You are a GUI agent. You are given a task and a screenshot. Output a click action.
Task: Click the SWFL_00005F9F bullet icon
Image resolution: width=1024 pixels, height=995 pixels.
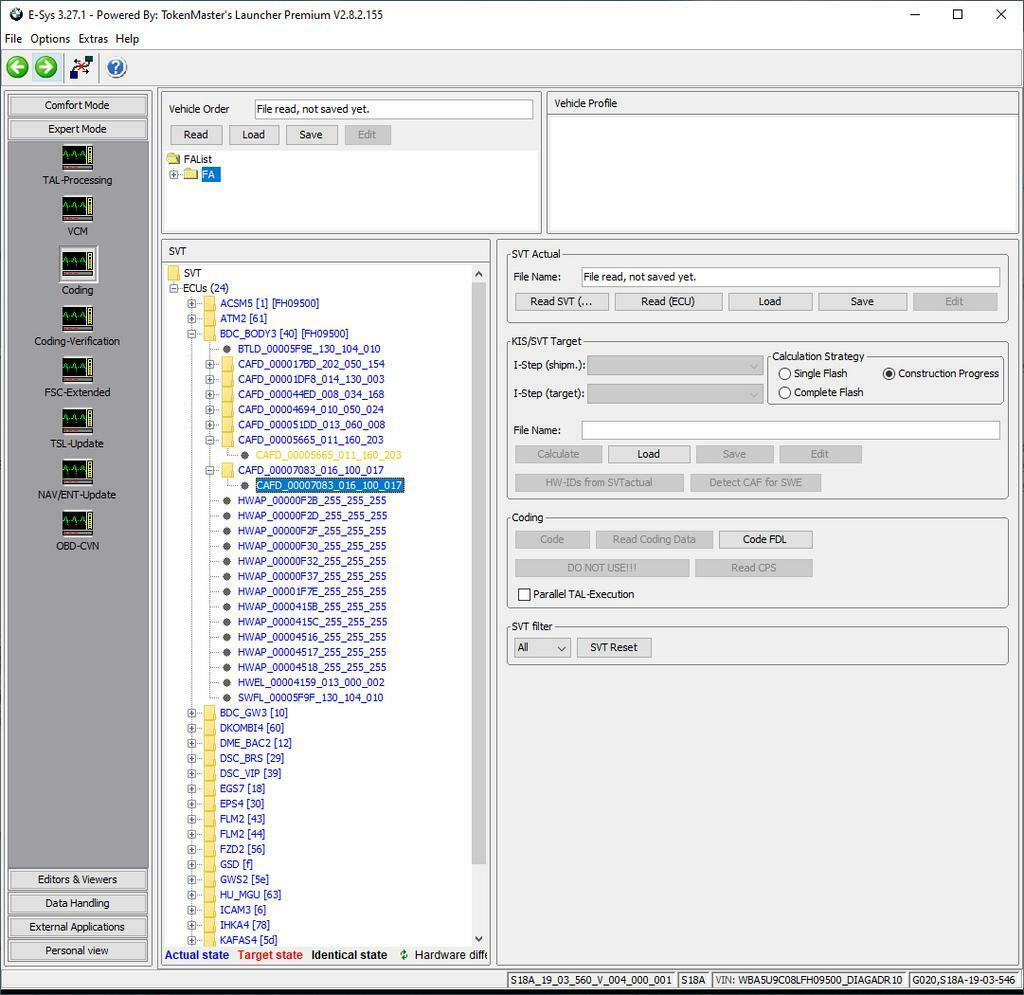(227, 698)
